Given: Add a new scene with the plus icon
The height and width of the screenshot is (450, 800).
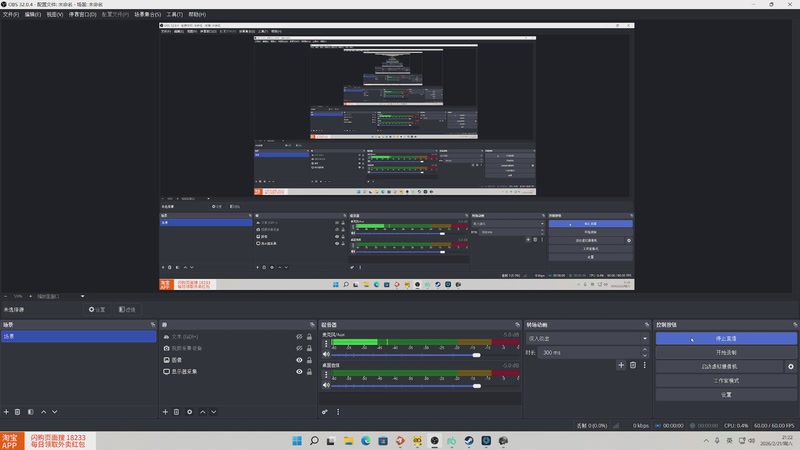Looking at the screenshot, I should (6, 412).
